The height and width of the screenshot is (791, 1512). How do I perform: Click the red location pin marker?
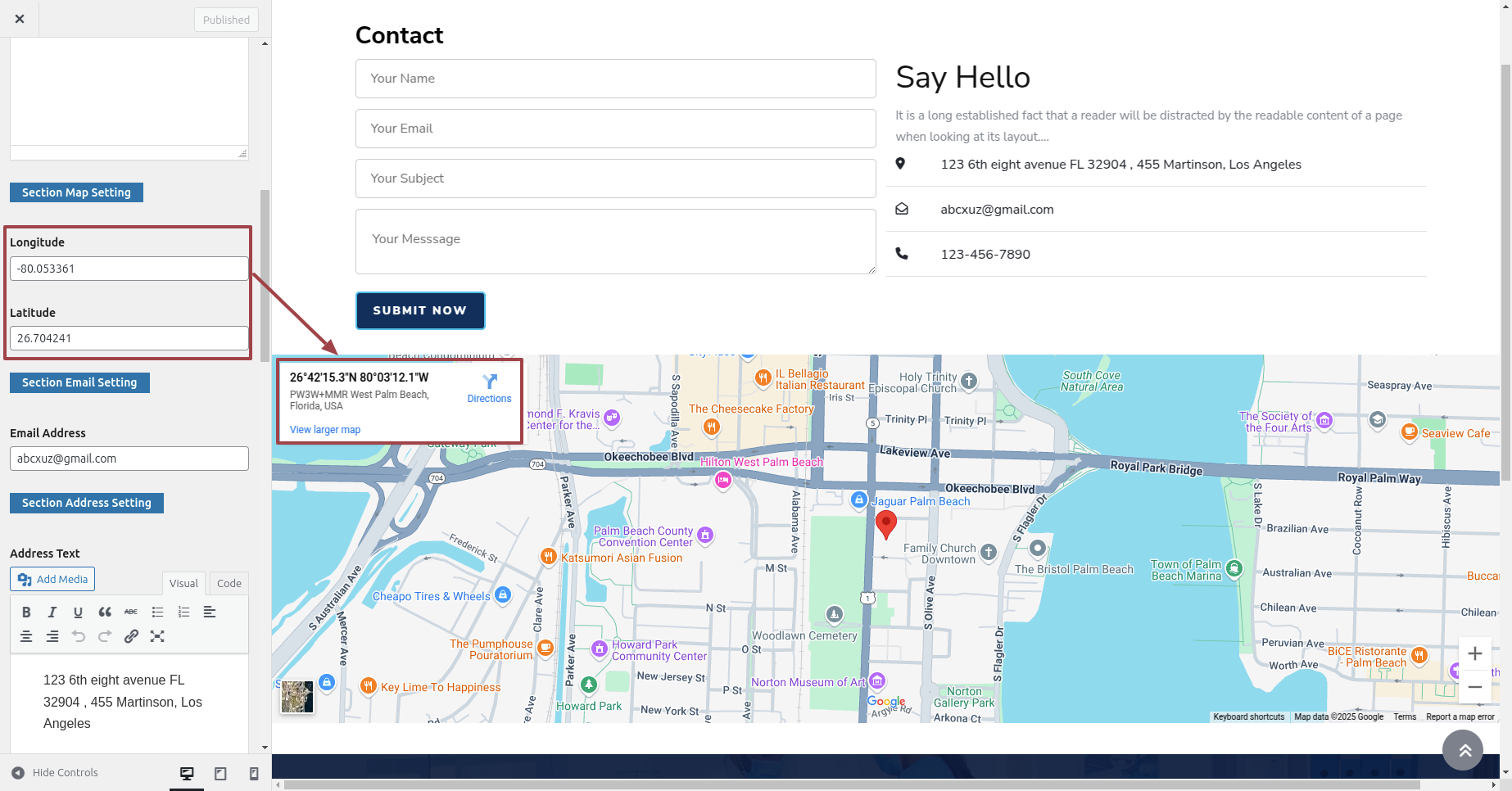[x=885, y=524]
